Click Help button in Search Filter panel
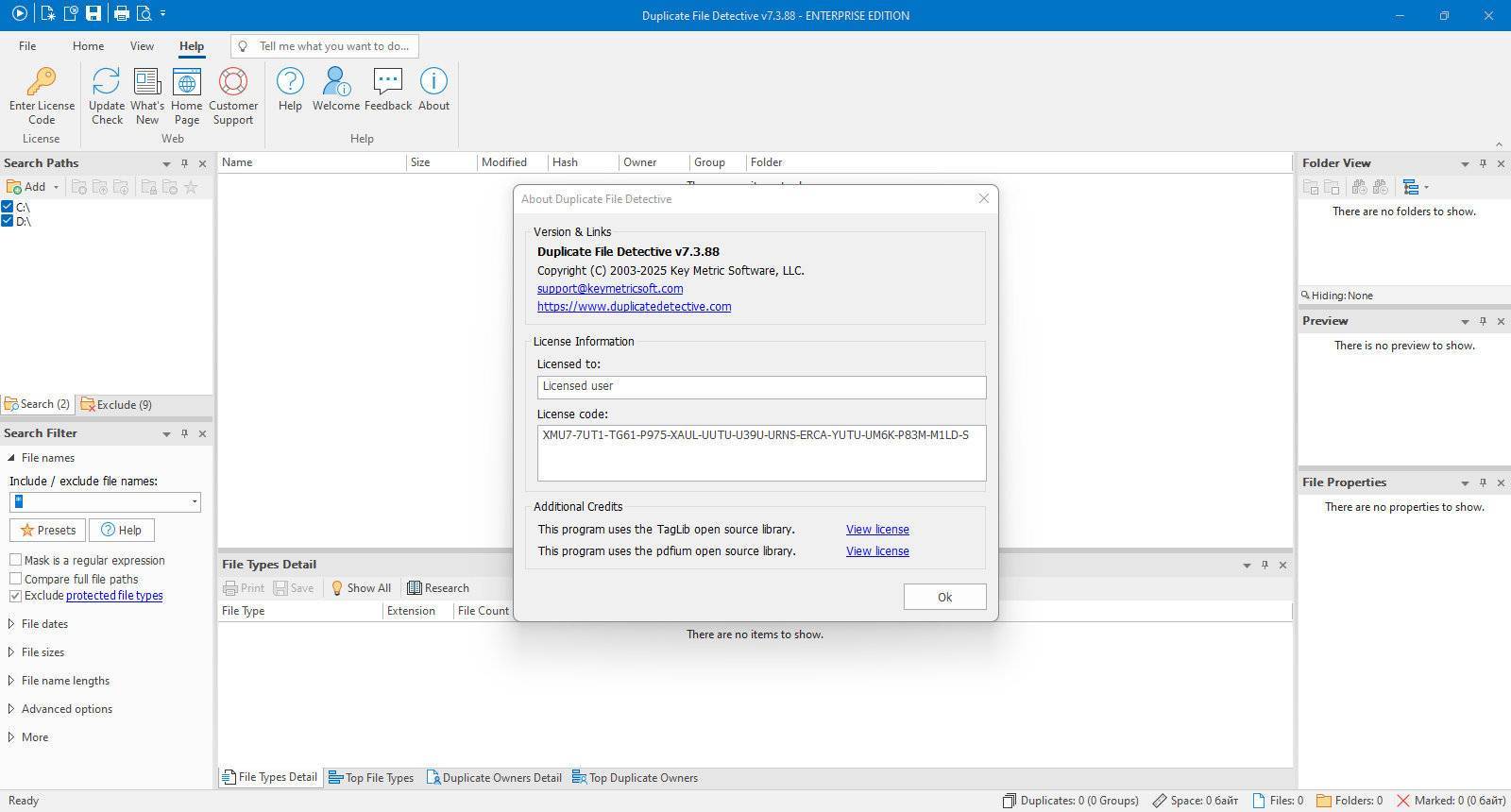 pos(122,530)
